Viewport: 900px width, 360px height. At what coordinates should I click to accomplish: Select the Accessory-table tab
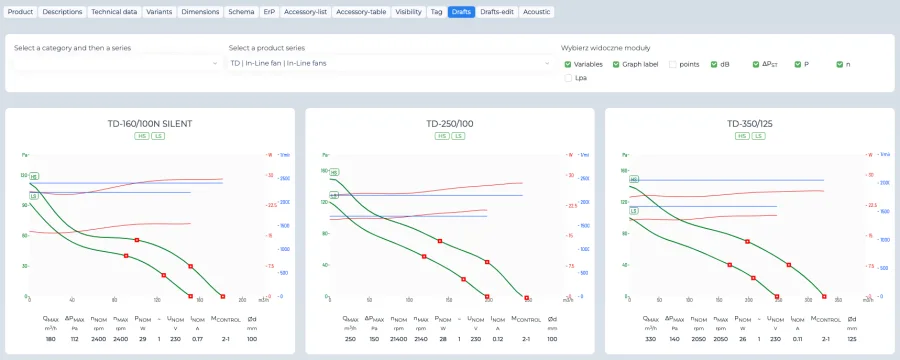[361, 11]
